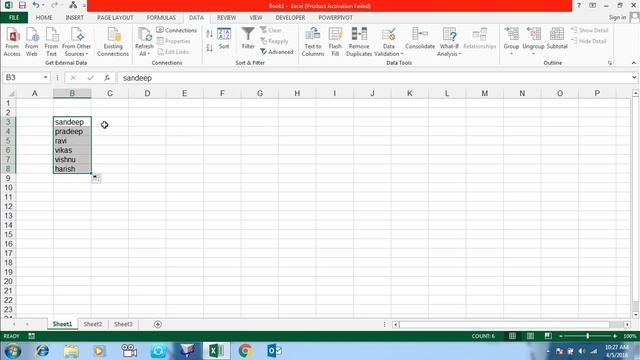Open File Explorer from taskbar
This screenshot has width=640, height=360.
(71, 351)
